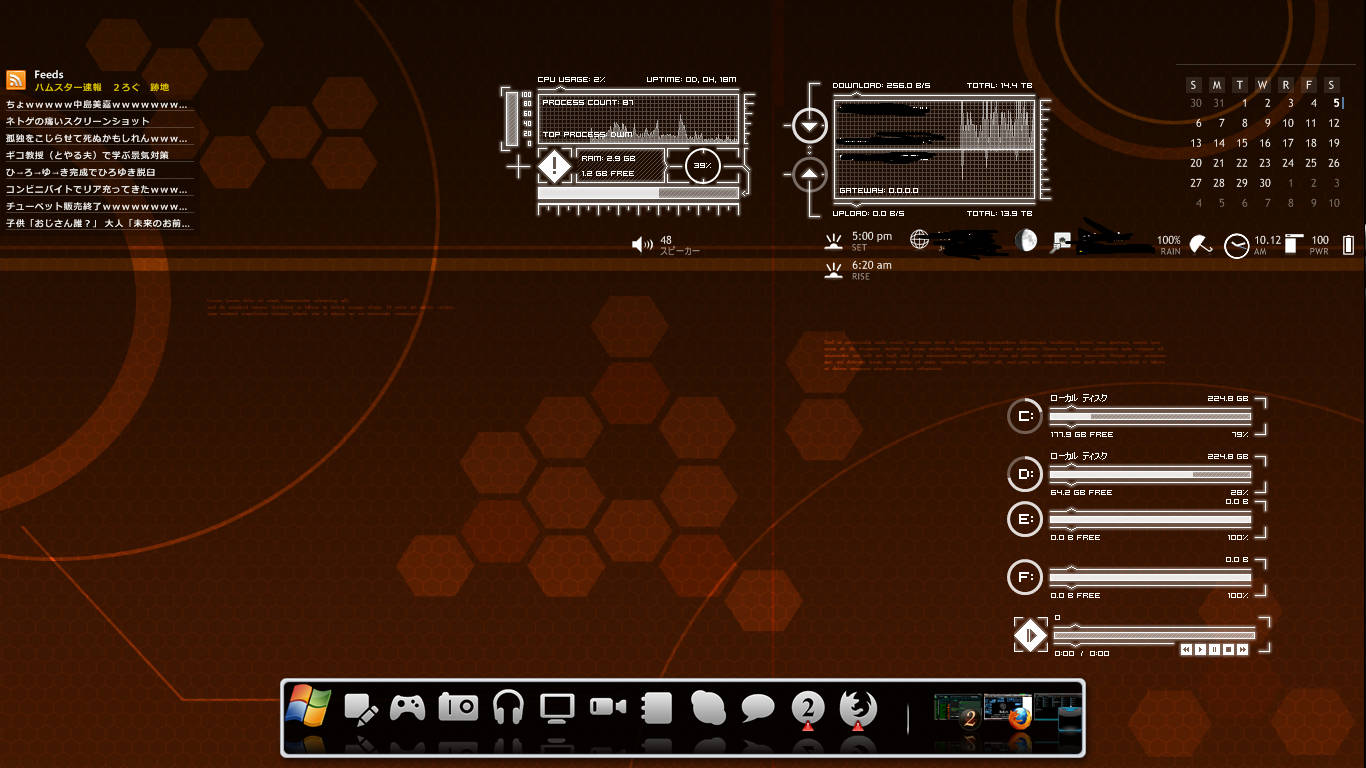This screenshot has width=1366, height=768.
Task: Select date 22 in the calendar
Action: coord(1242,163)
